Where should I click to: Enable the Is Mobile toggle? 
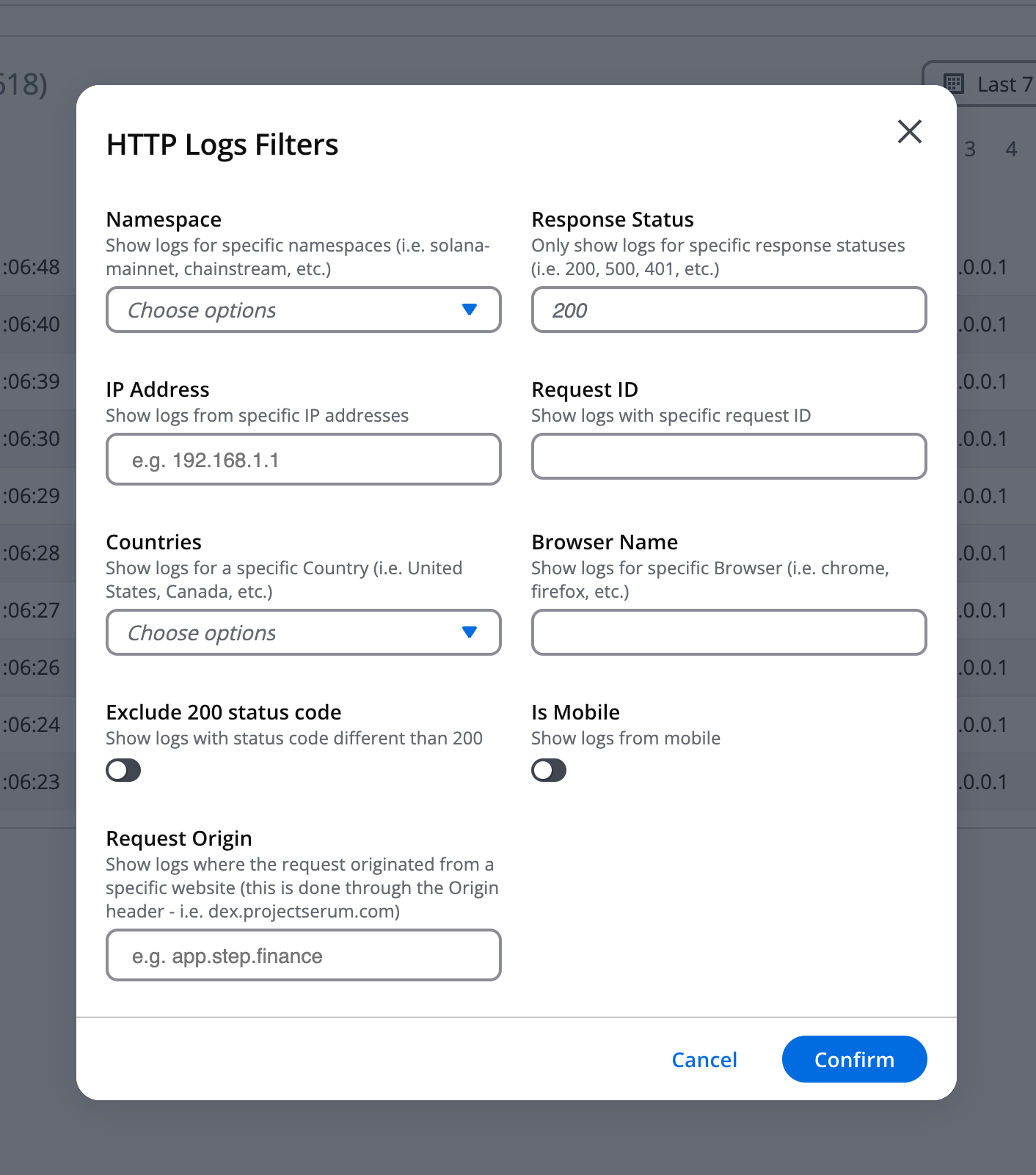pyautogui.click(x=548, y=769)
